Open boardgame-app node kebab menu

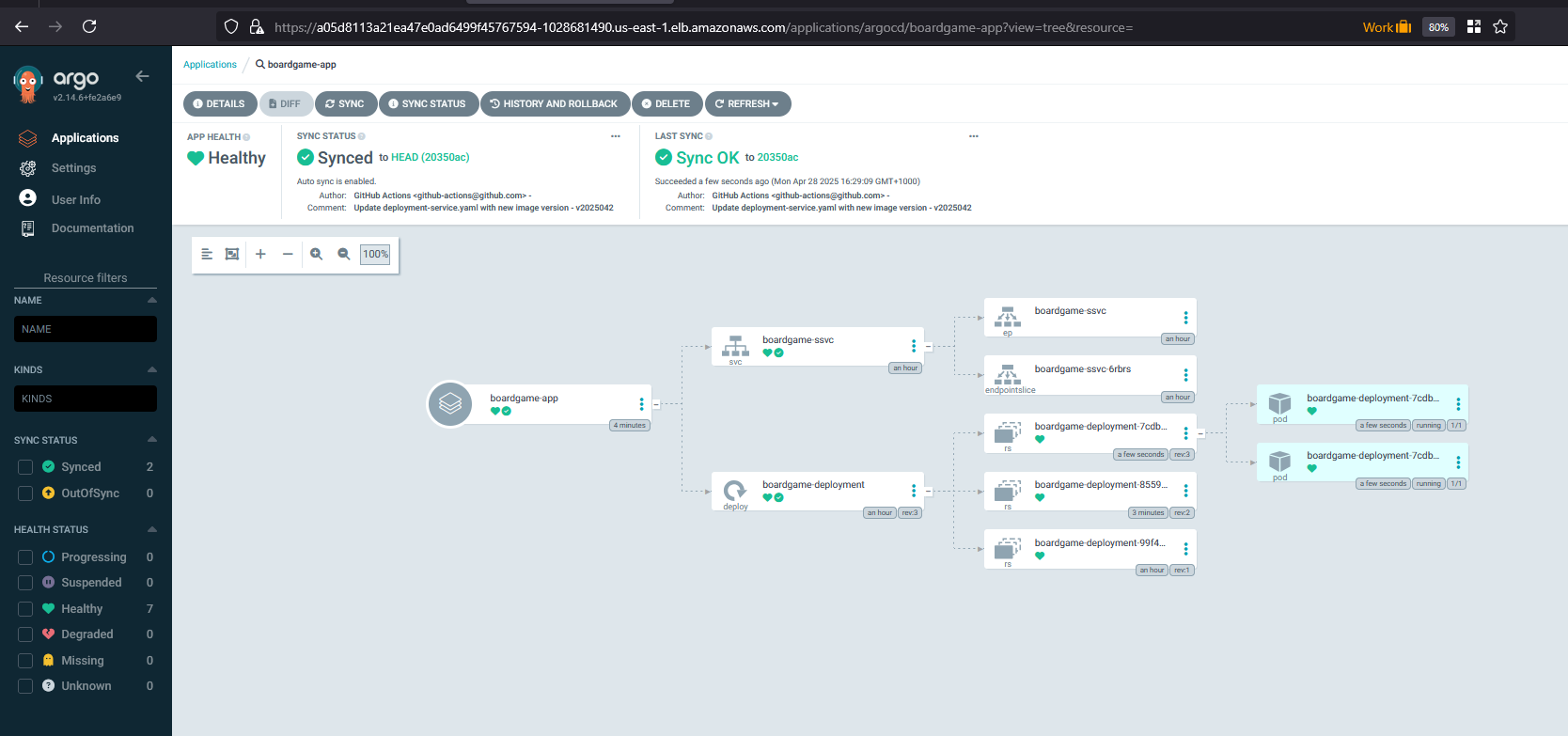642,404
